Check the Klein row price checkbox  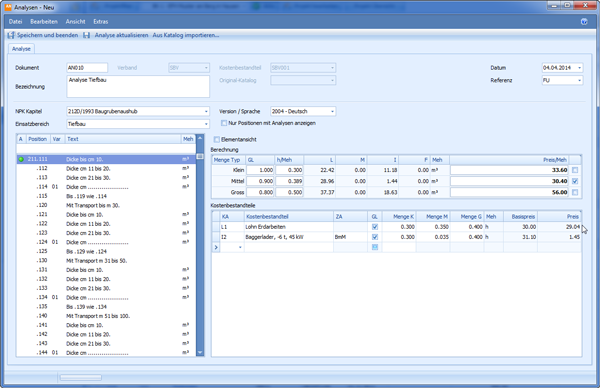575,170
